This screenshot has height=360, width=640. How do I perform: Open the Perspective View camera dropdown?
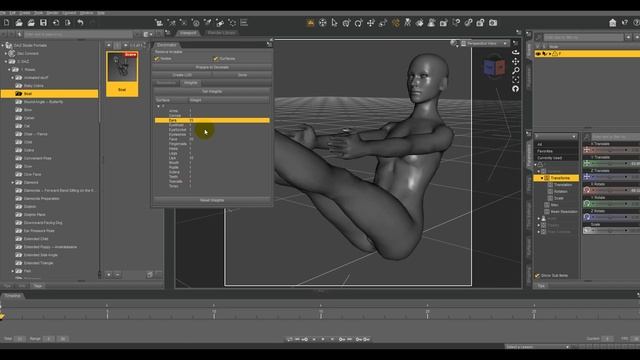(484, 43)
